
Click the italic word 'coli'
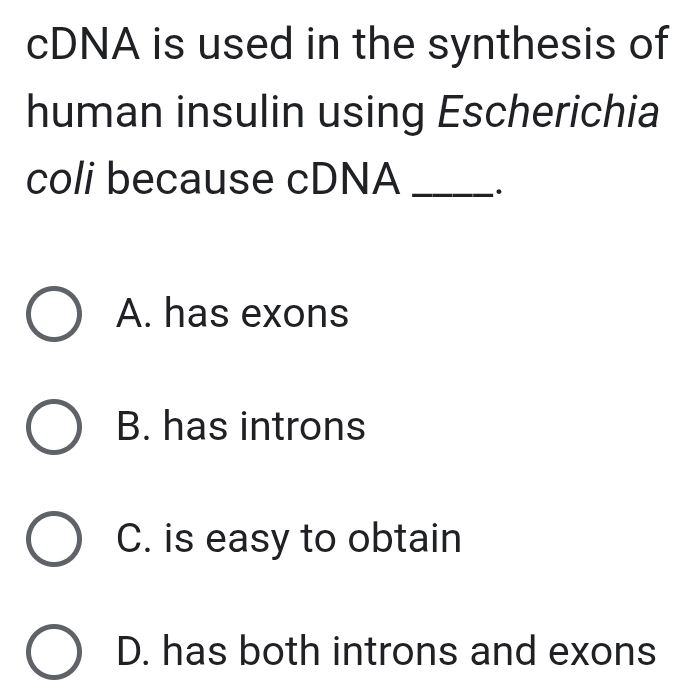point(60,179)
